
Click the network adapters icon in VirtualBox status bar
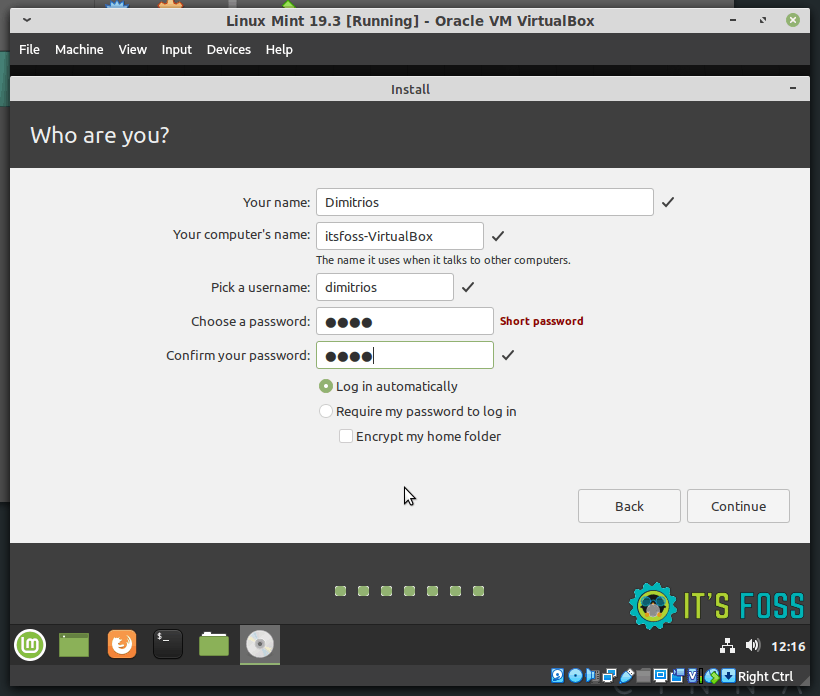click(608, 675)
